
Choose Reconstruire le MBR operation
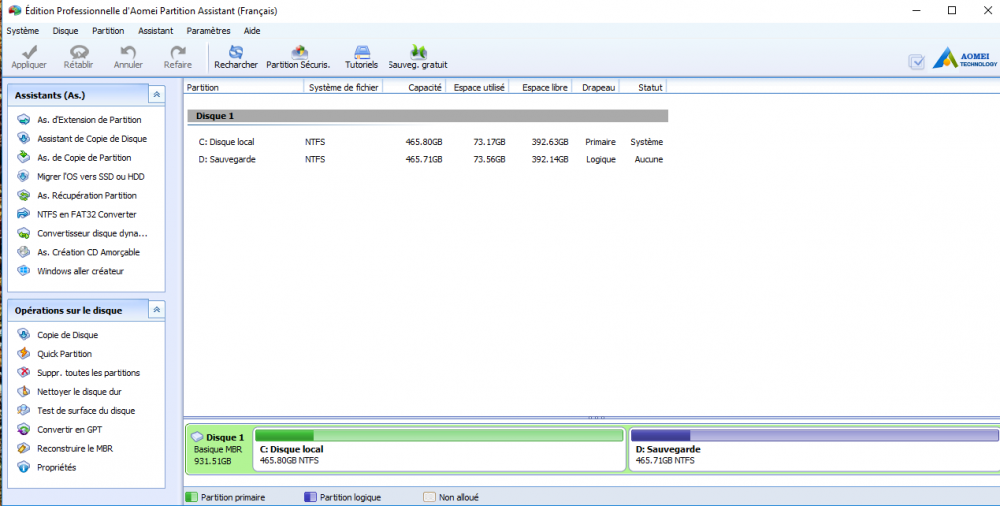[x=75, y=449]
